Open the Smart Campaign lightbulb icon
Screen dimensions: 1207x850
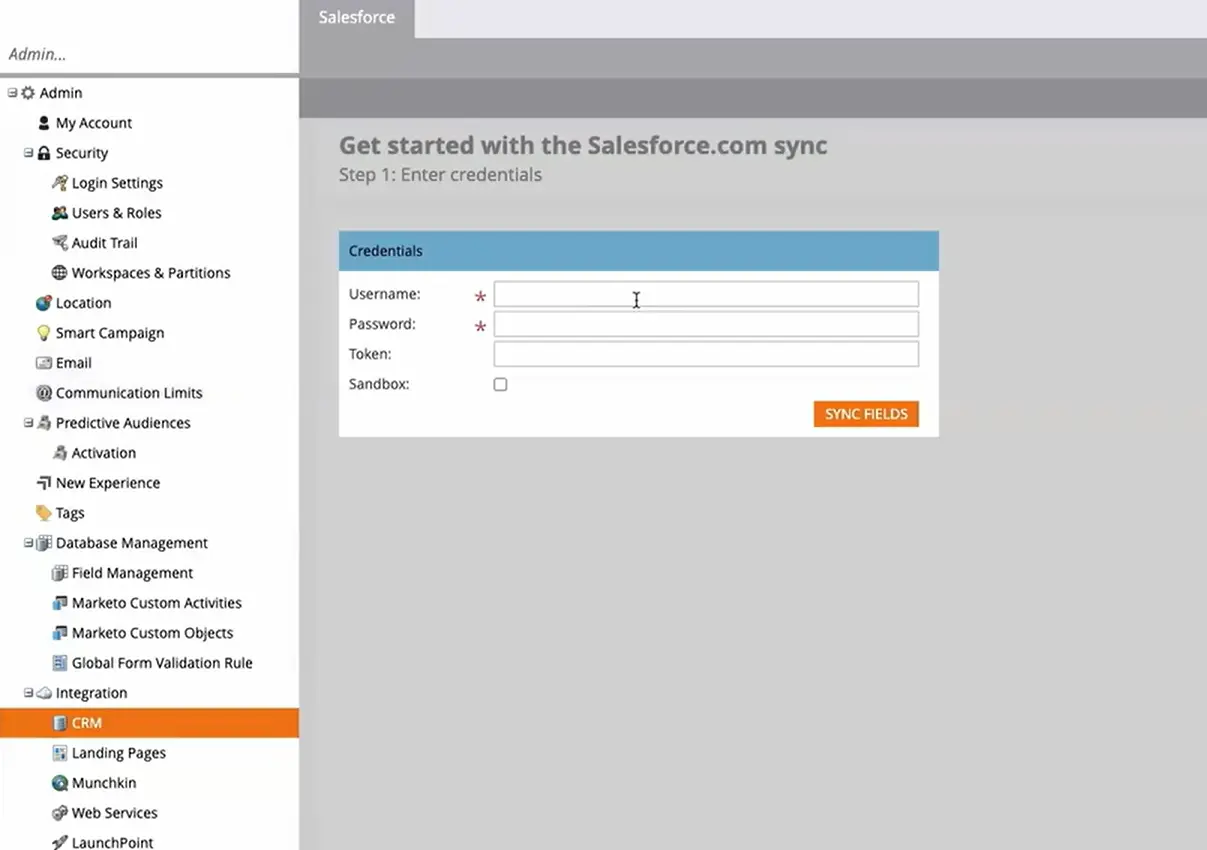click(x=44, y=332)
